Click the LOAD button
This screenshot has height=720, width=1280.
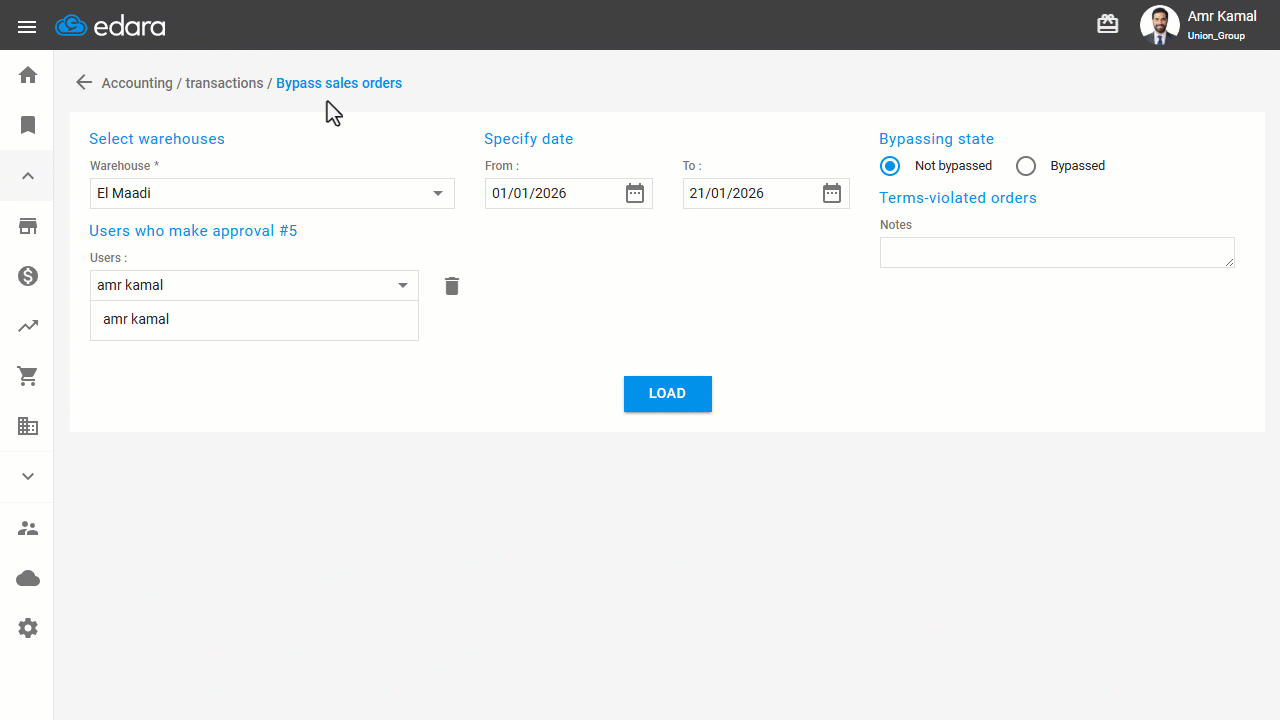point(668,394)
